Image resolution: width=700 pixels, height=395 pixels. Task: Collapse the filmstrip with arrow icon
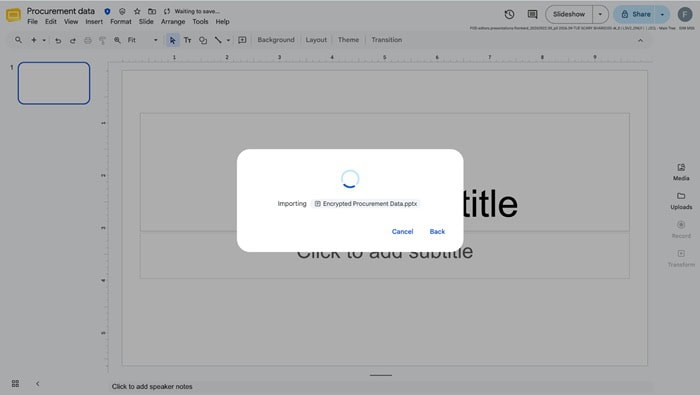pos(38,383)
